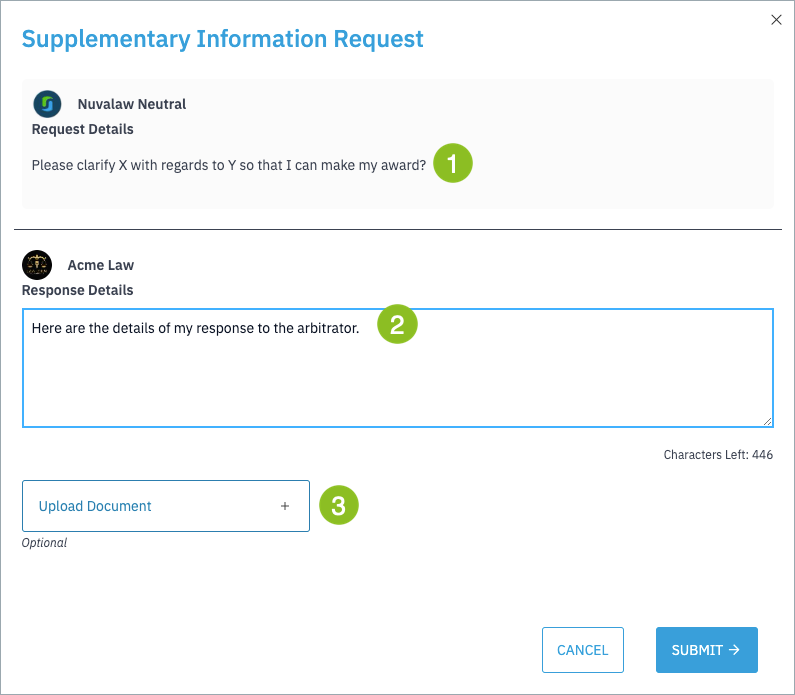Click the Upload Document button
The height and width of the screenshot is (695, 795).
coord(166,506)
